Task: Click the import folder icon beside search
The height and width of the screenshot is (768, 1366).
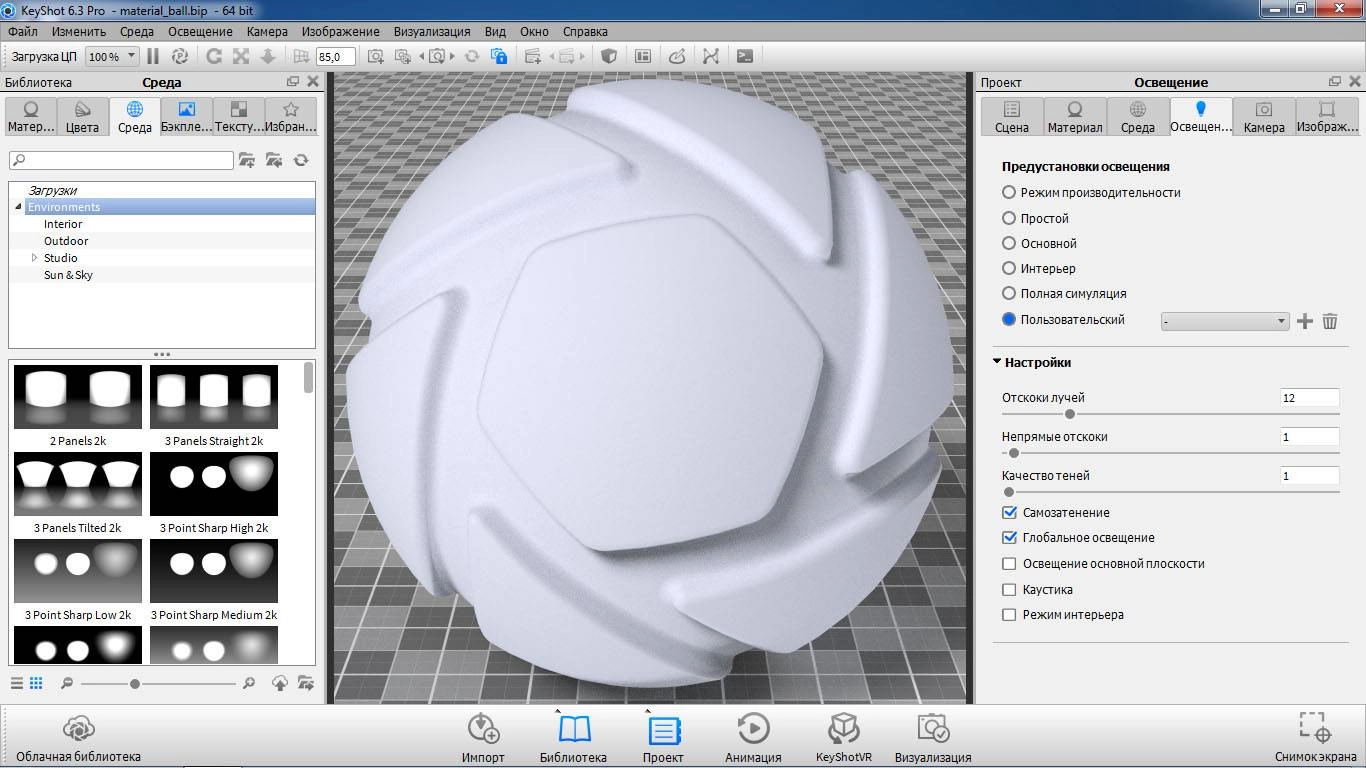Action: click(x=273, y=160)
